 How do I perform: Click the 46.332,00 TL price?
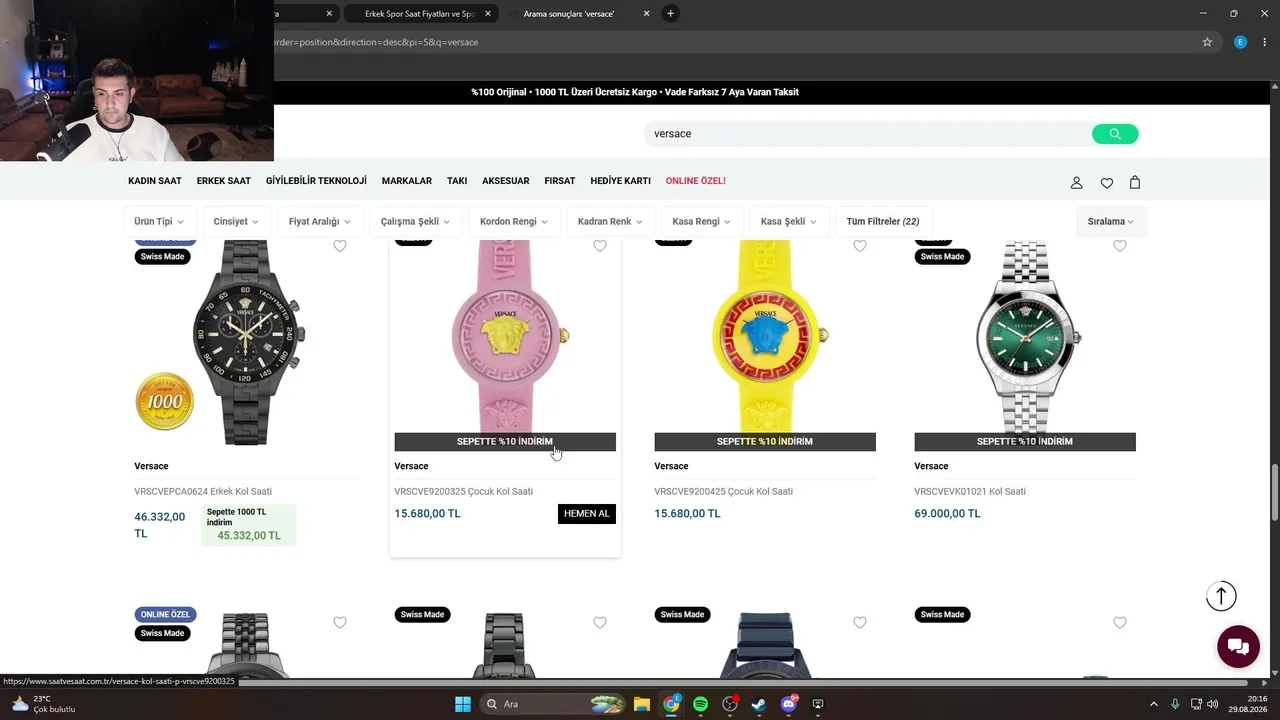[x=160, y=525]
